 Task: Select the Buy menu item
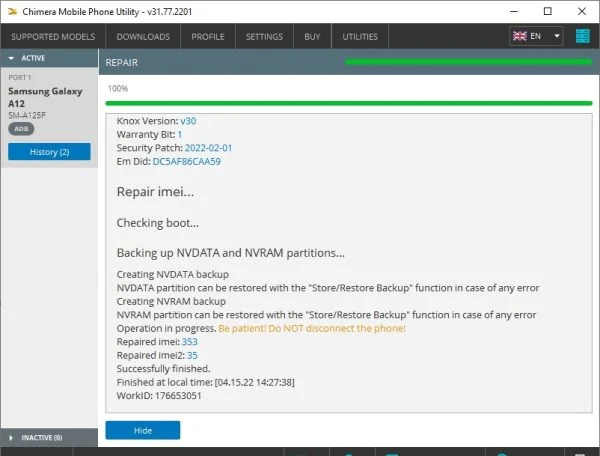tap(312, 37)
